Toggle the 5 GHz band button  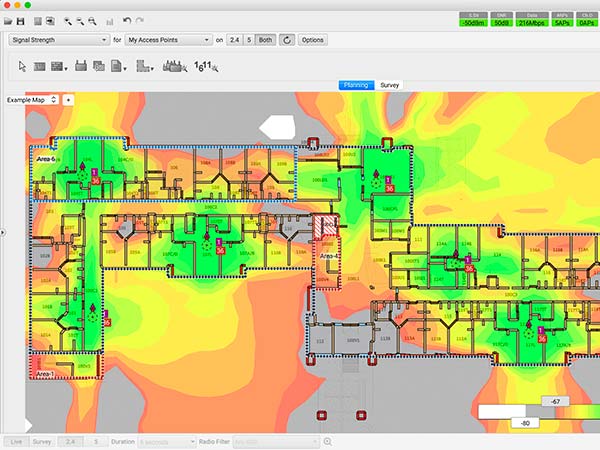point(249,40)
